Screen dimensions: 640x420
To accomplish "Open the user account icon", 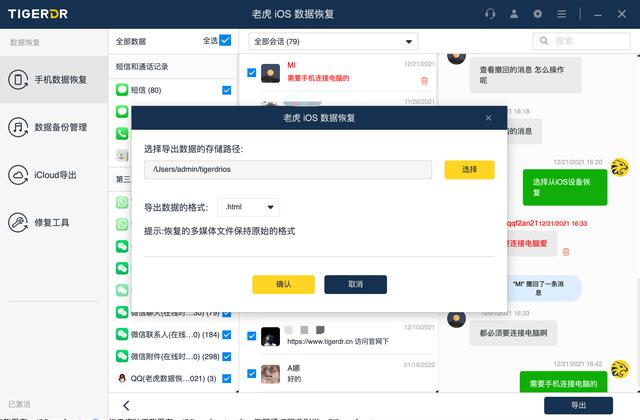I will 514,14.
